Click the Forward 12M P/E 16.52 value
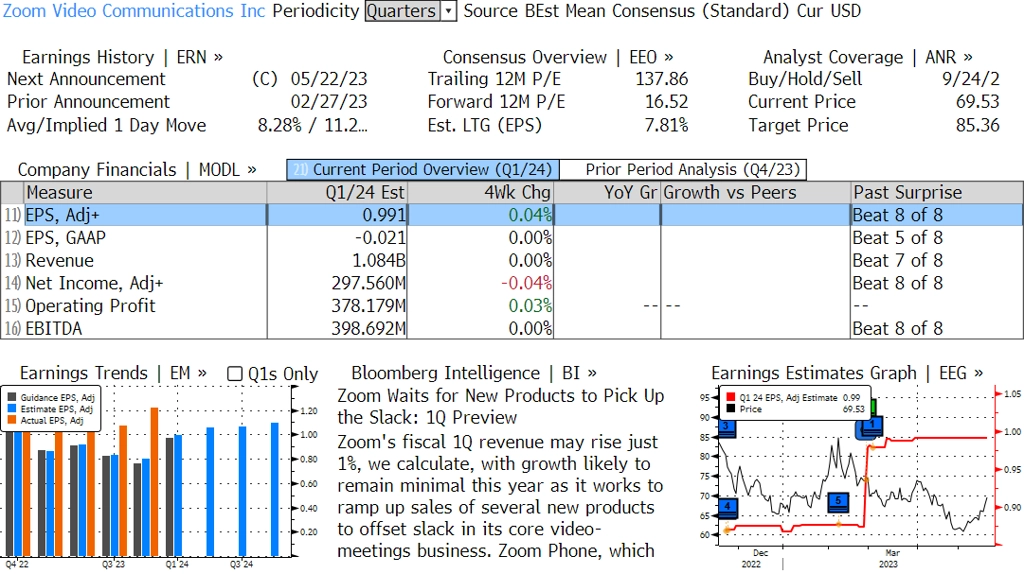 click(x=666, y=102)
